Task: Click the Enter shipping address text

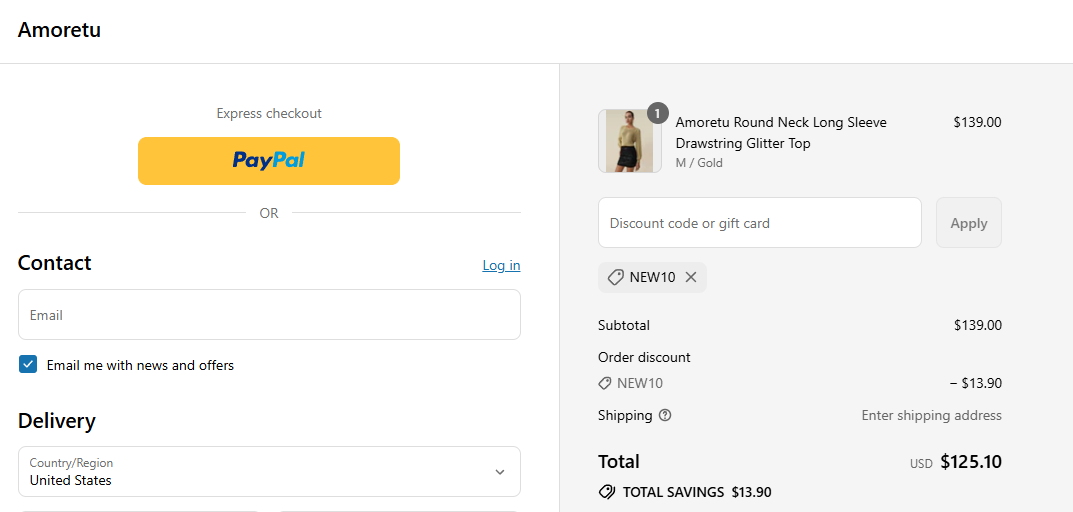Action: (x=931, y=415)
